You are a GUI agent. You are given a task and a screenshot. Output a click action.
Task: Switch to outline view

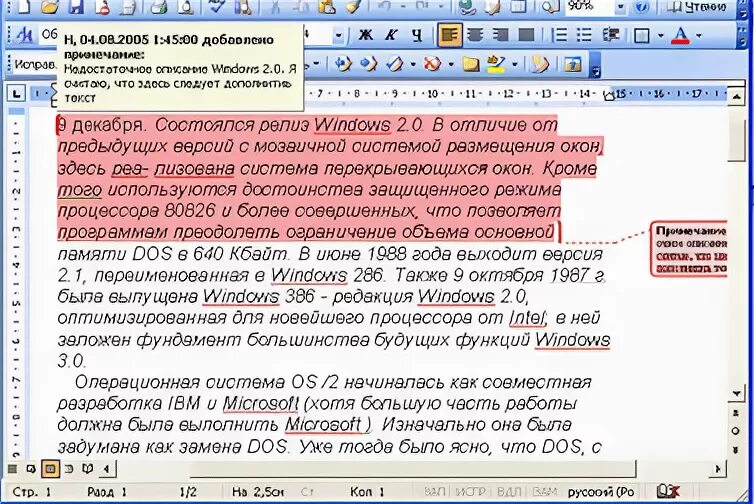coord(69,468)
